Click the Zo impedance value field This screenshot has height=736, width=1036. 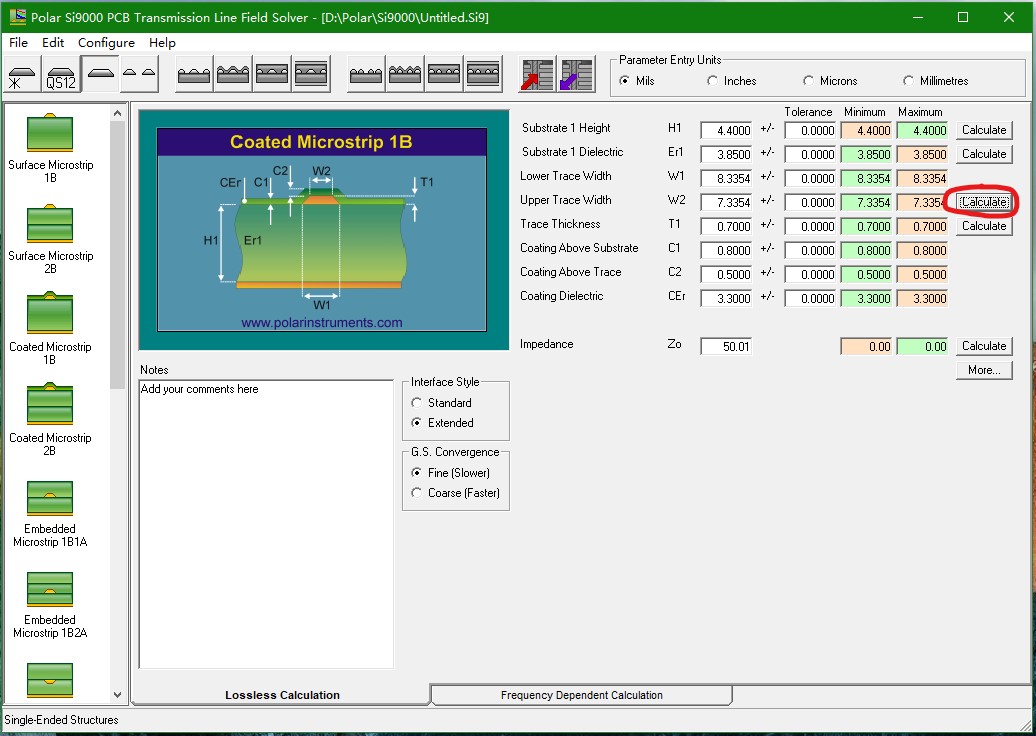726,346
